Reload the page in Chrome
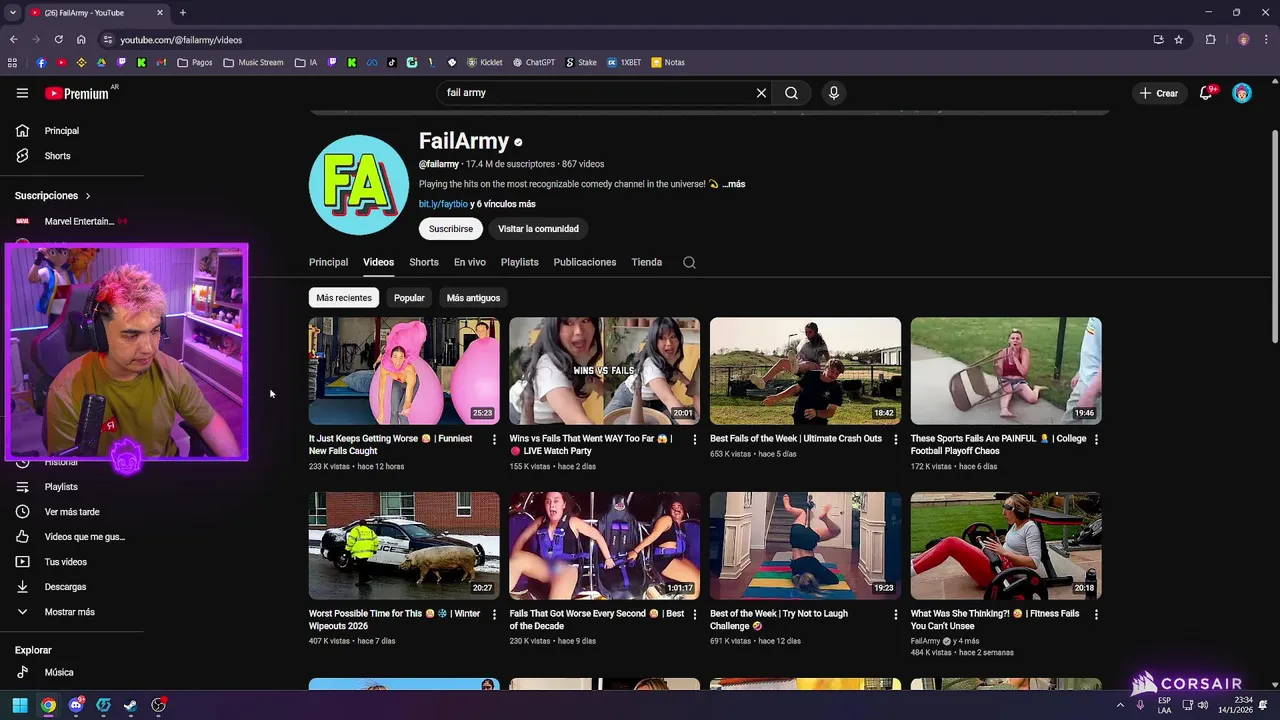The height and width of the screenshot is (720, 1280). (x=59, y=40)
